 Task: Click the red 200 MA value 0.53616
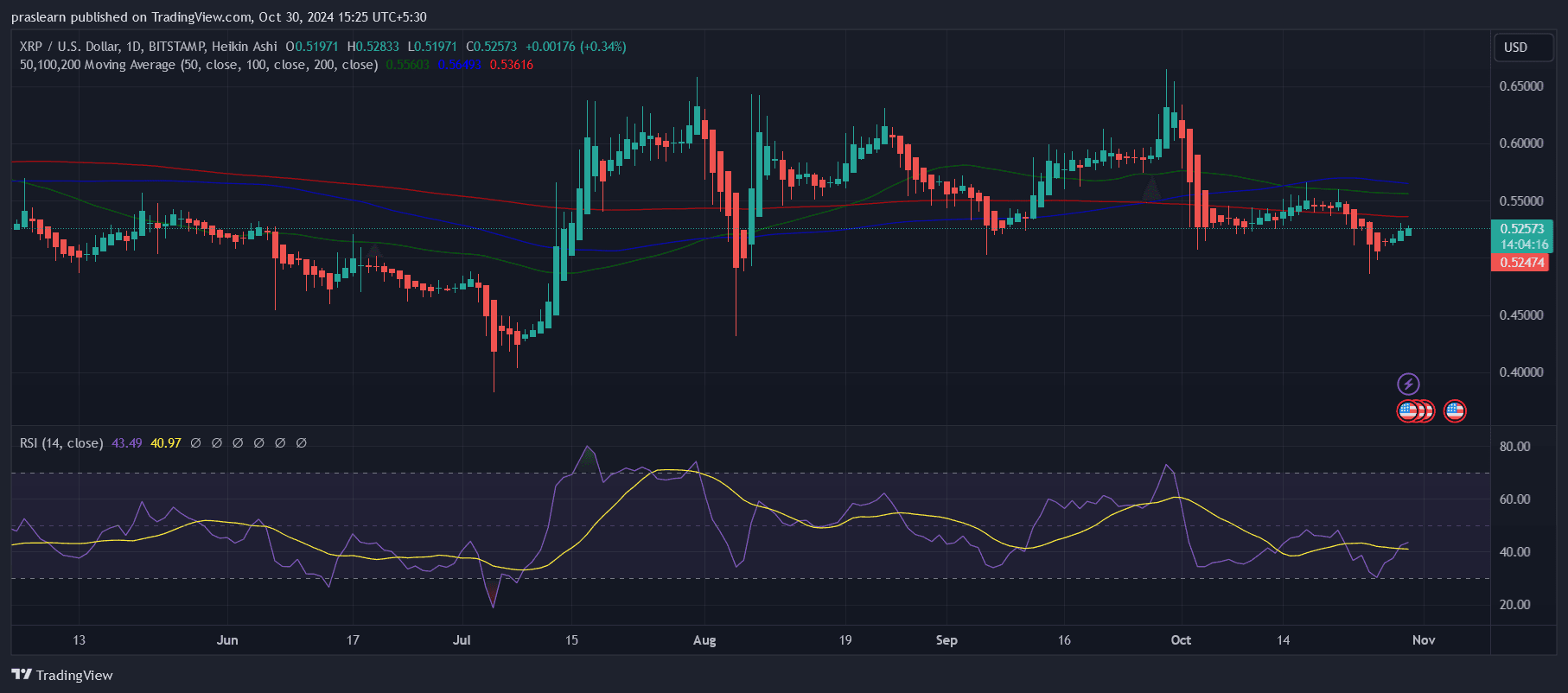click(512, 65)
